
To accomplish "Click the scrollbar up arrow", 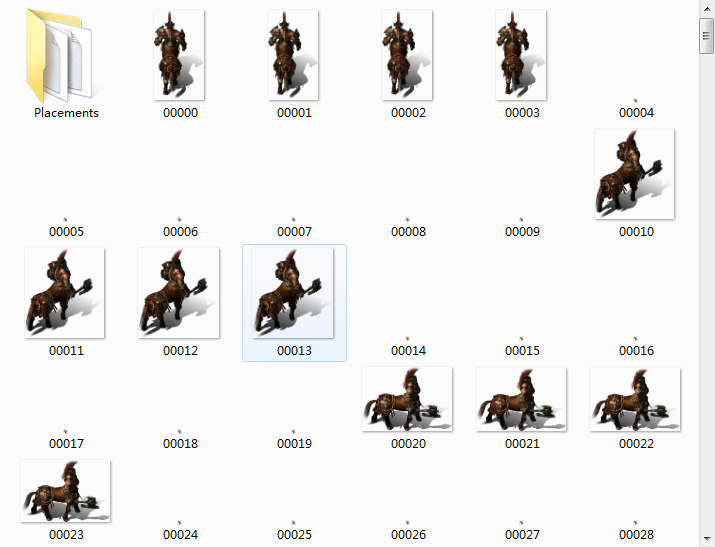I will 706,8.
